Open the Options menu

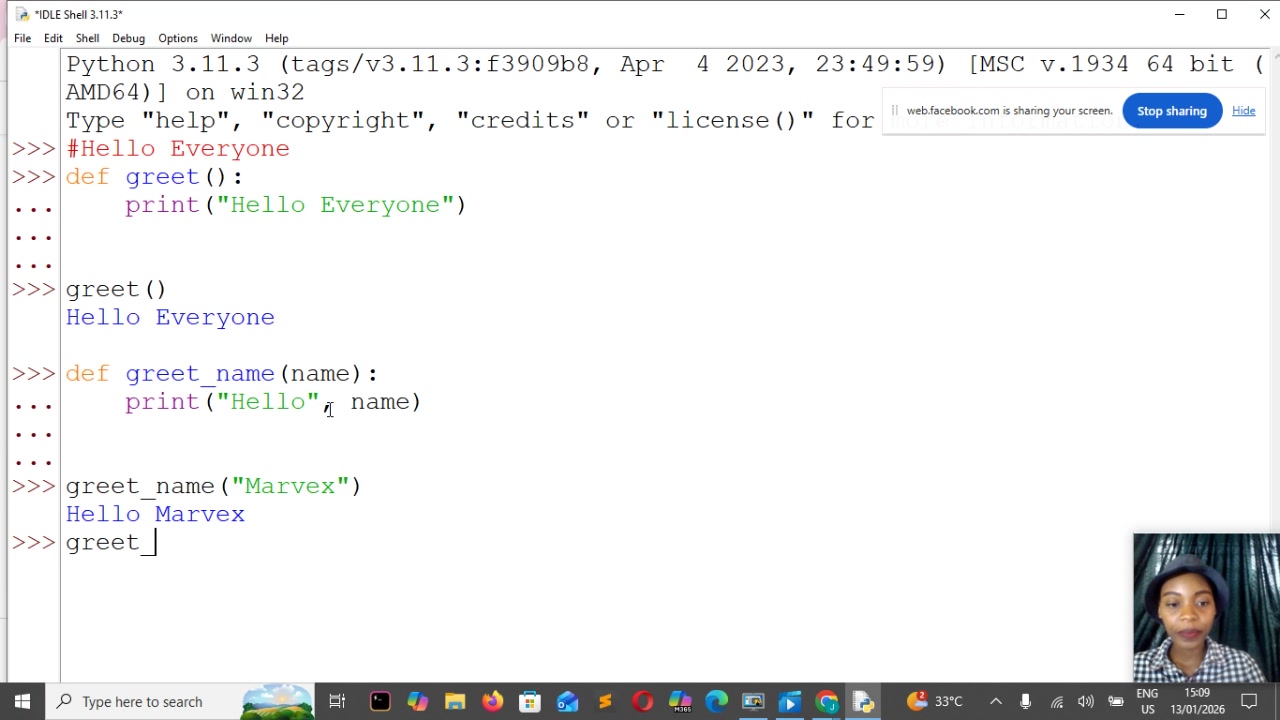point(178,38)
